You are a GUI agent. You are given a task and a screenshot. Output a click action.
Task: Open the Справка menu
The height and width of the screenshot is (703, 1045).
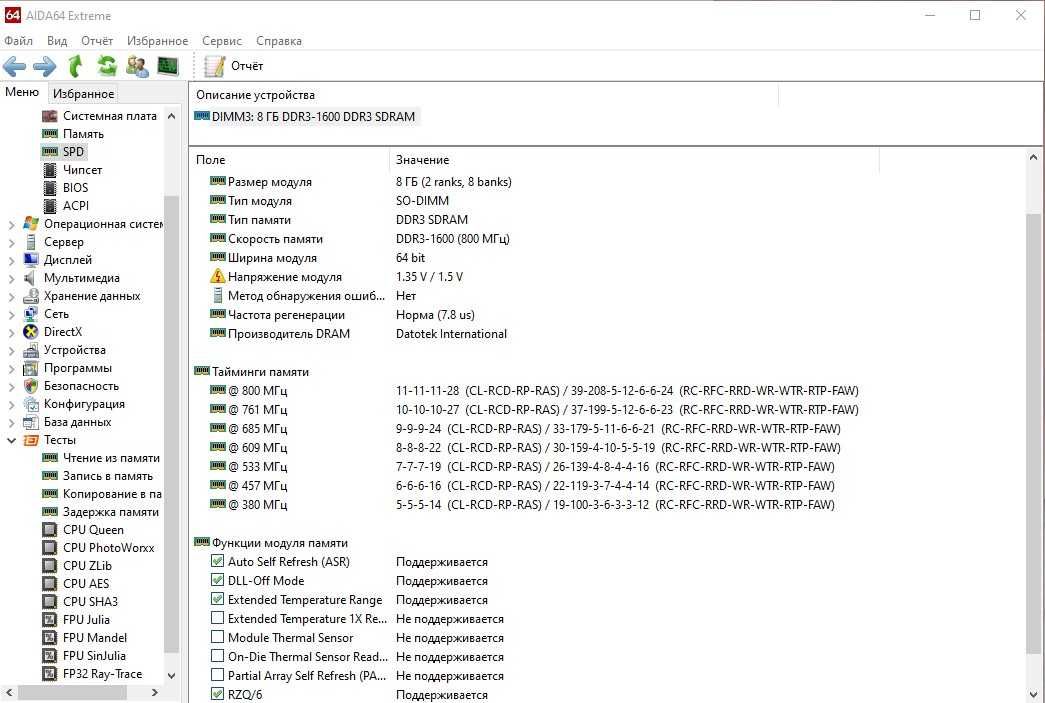(x=279, y=41)
